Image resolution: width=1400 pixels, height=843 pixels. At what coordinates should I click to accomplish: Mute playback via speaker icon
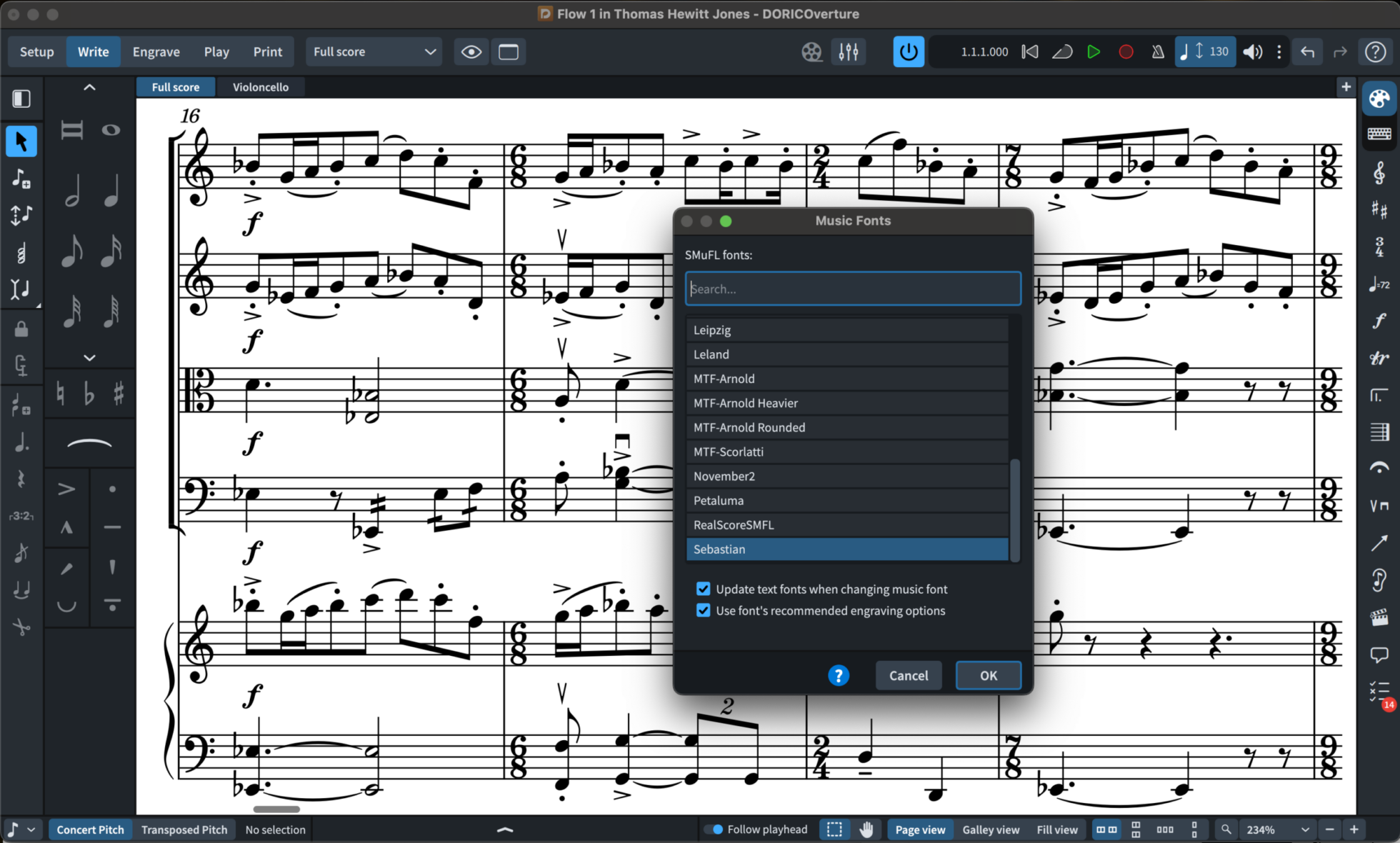coord(1252,51)
